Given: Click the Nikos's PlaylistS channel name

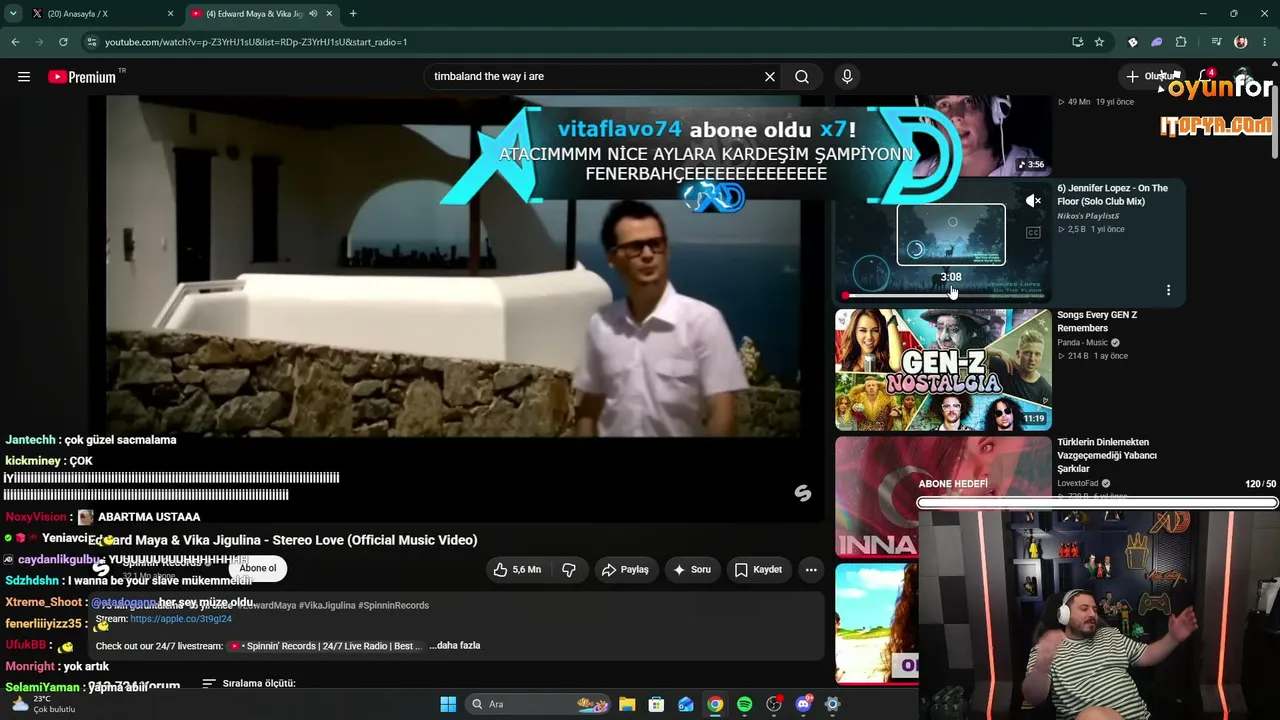Looking at the screenshot, I should (x=1088, y=216).
